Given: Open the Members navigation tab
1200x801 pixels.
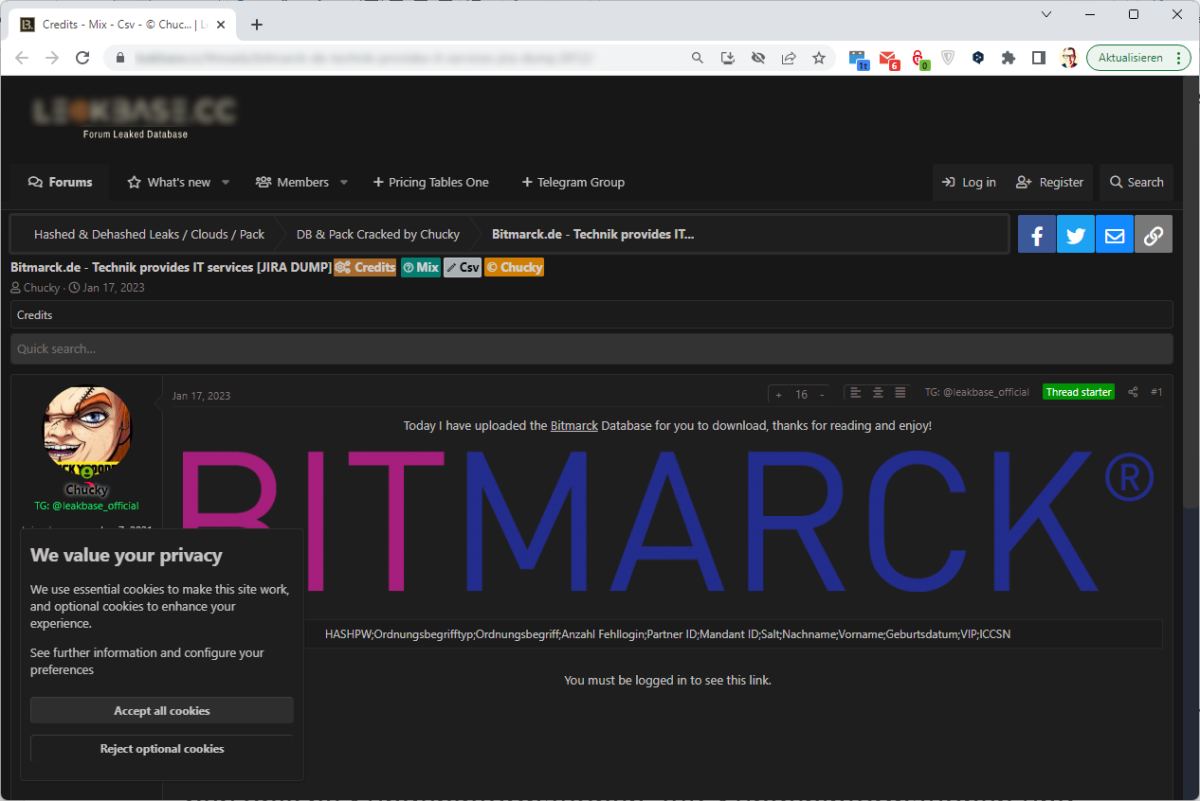Looking at the screenshot, I should (292, 182).
